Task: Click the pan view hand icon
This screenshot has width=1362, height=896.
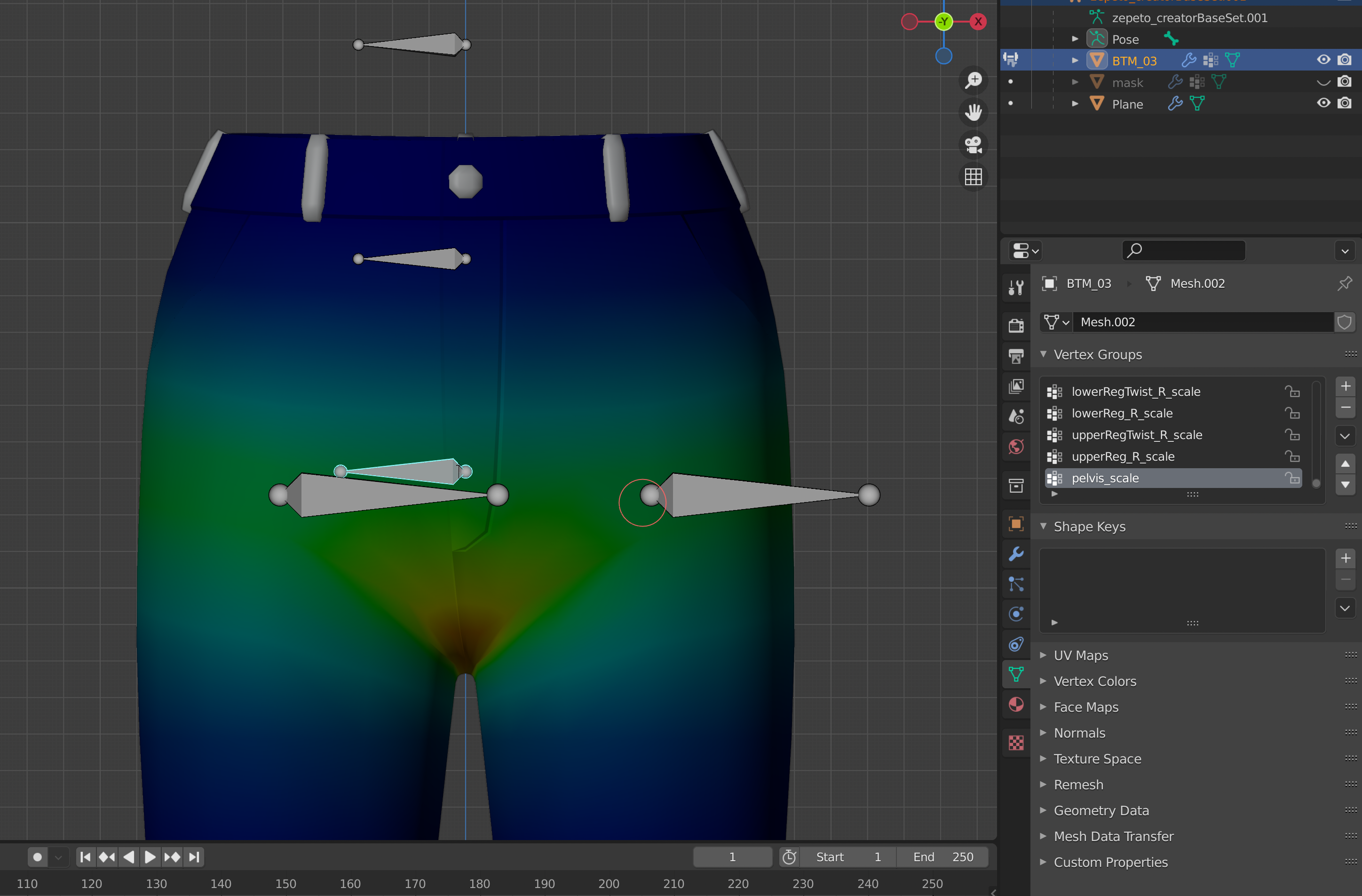Action: pos(973,112)
